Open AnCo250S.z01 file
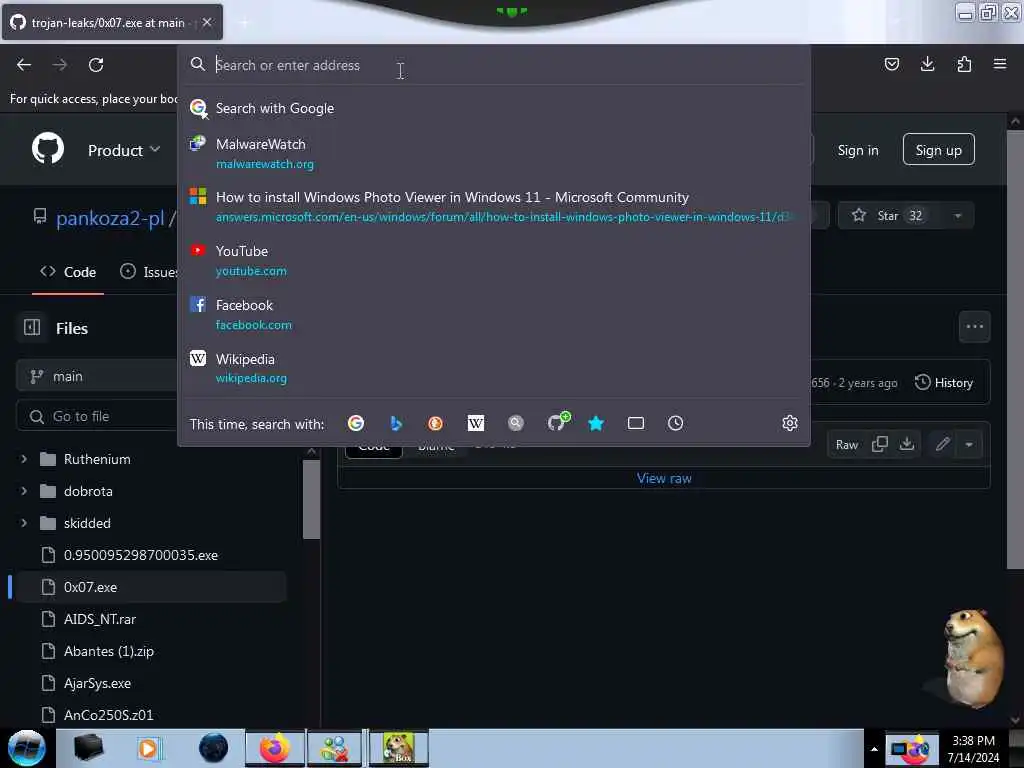 [108, 715]
